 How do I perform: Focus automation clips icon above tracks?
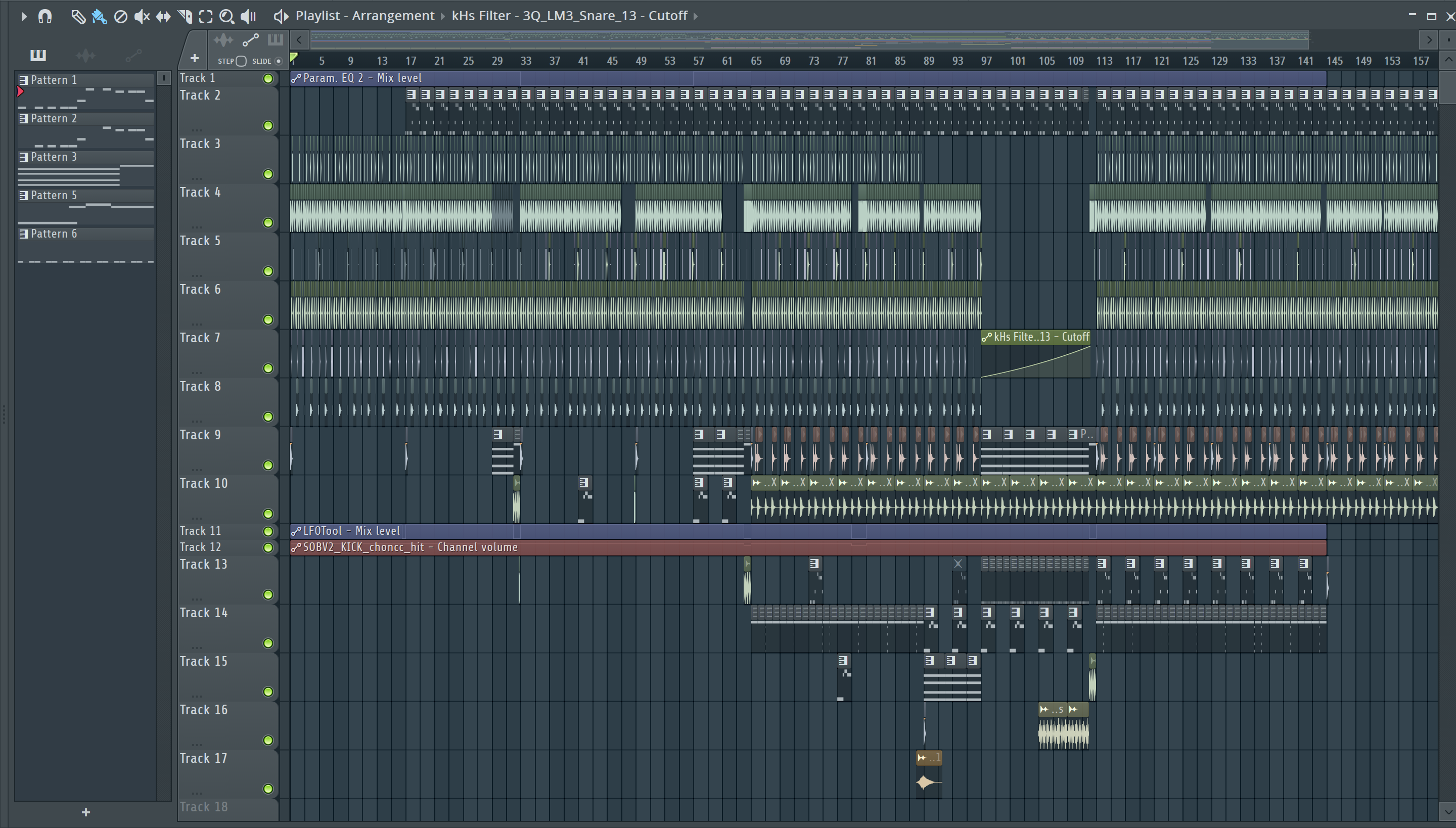click(x=250, y=40)
